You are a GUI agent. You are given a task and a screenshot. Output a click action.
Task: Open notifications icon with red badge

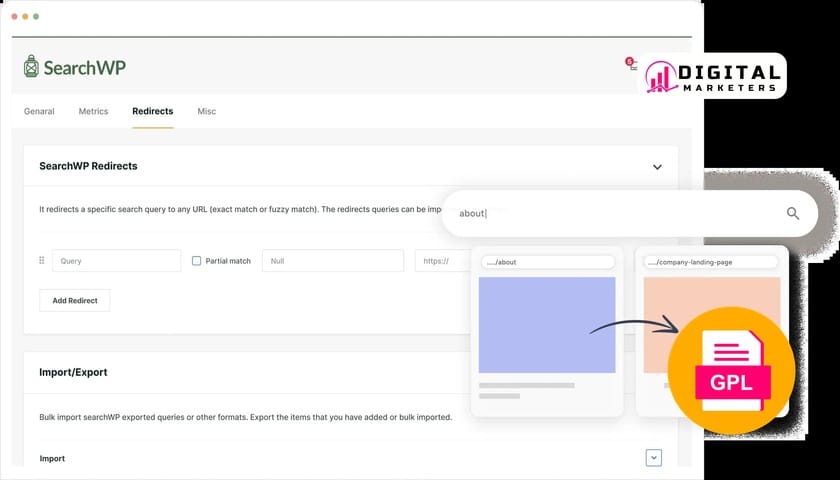[x=630, y=64]
